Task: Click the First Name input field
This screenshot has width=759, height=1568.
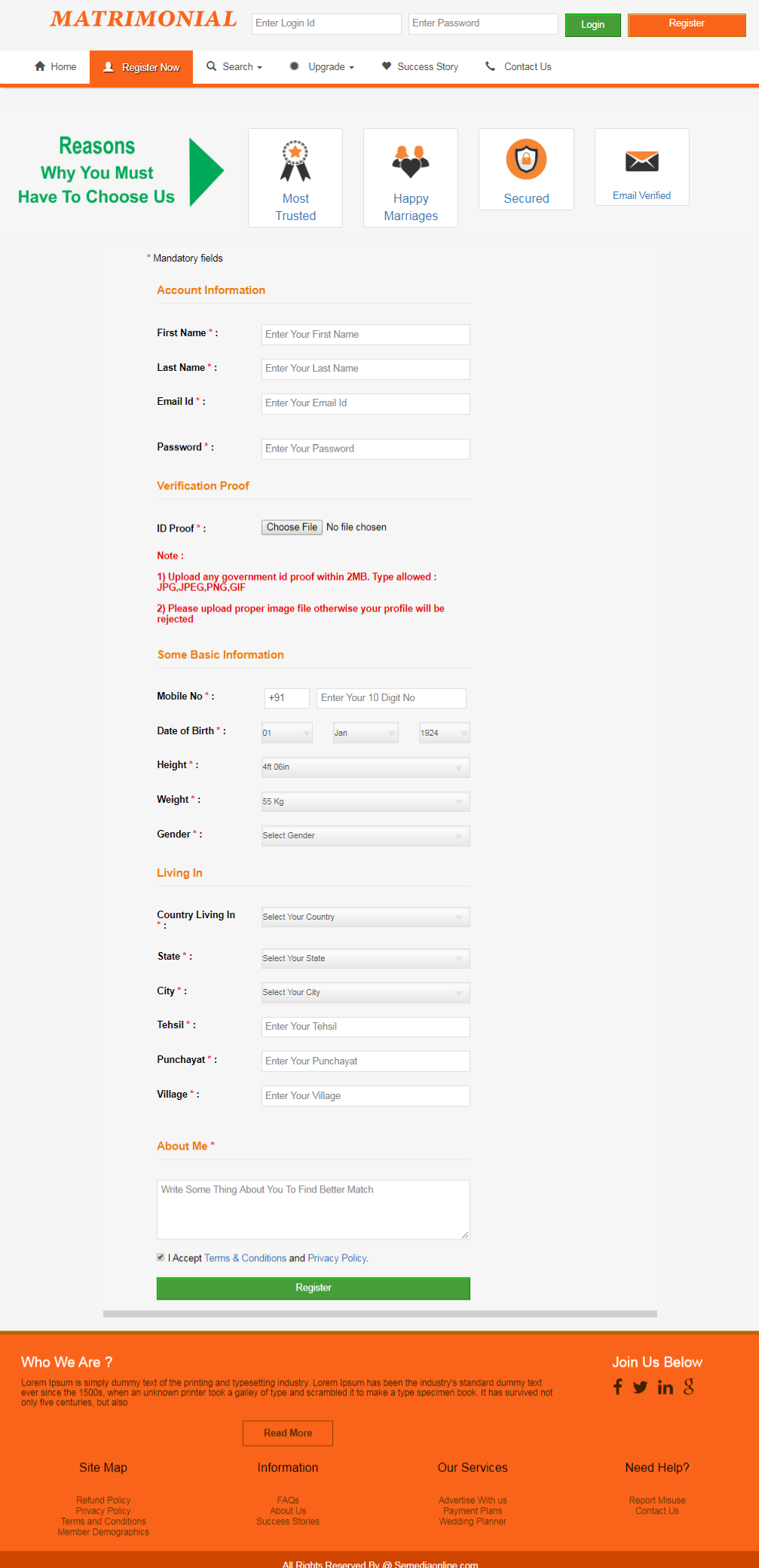Action: coord(366,335)
